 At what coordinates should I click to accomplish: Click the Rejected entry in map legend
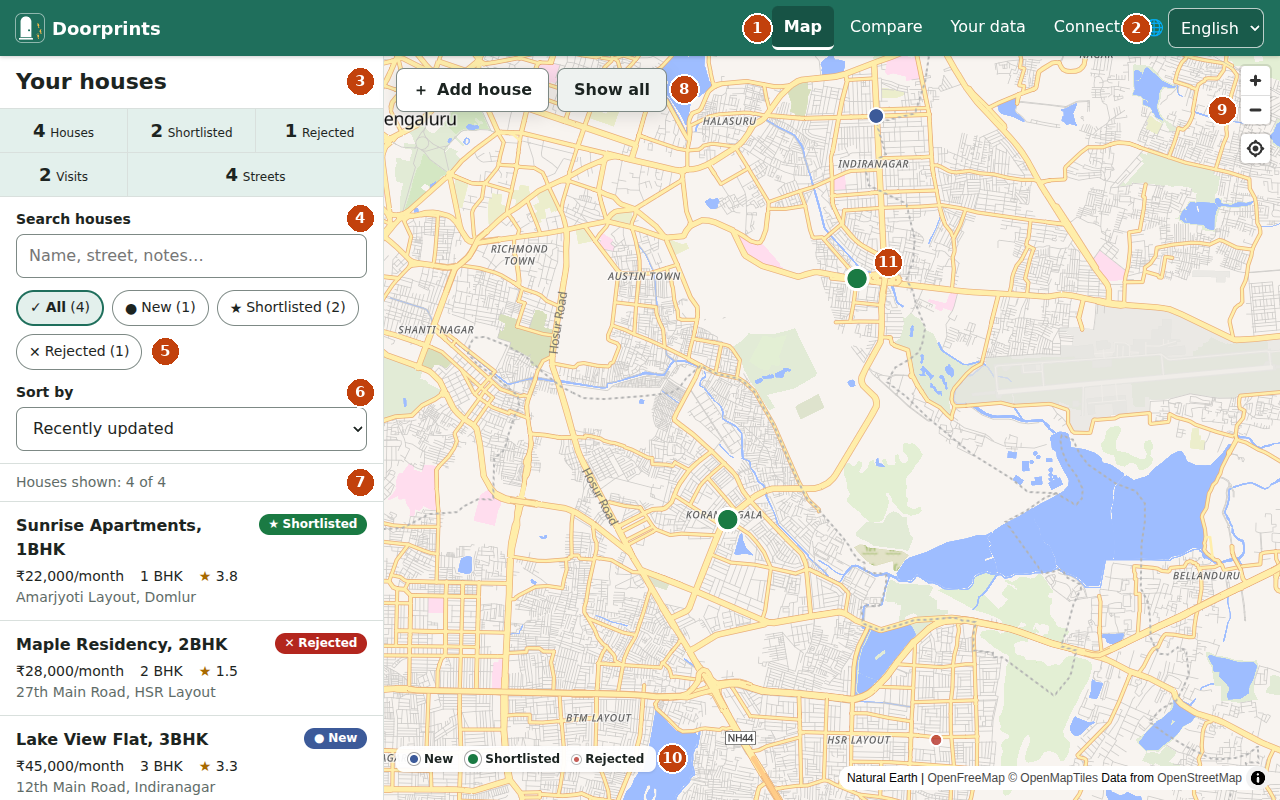[x=608, y=759]
